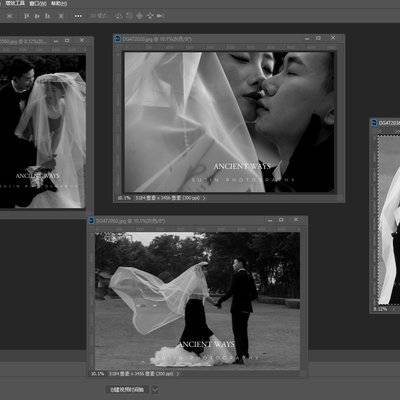Open the 帮助(H) menu
Screen dimensions: 400x400
[59, 4]
